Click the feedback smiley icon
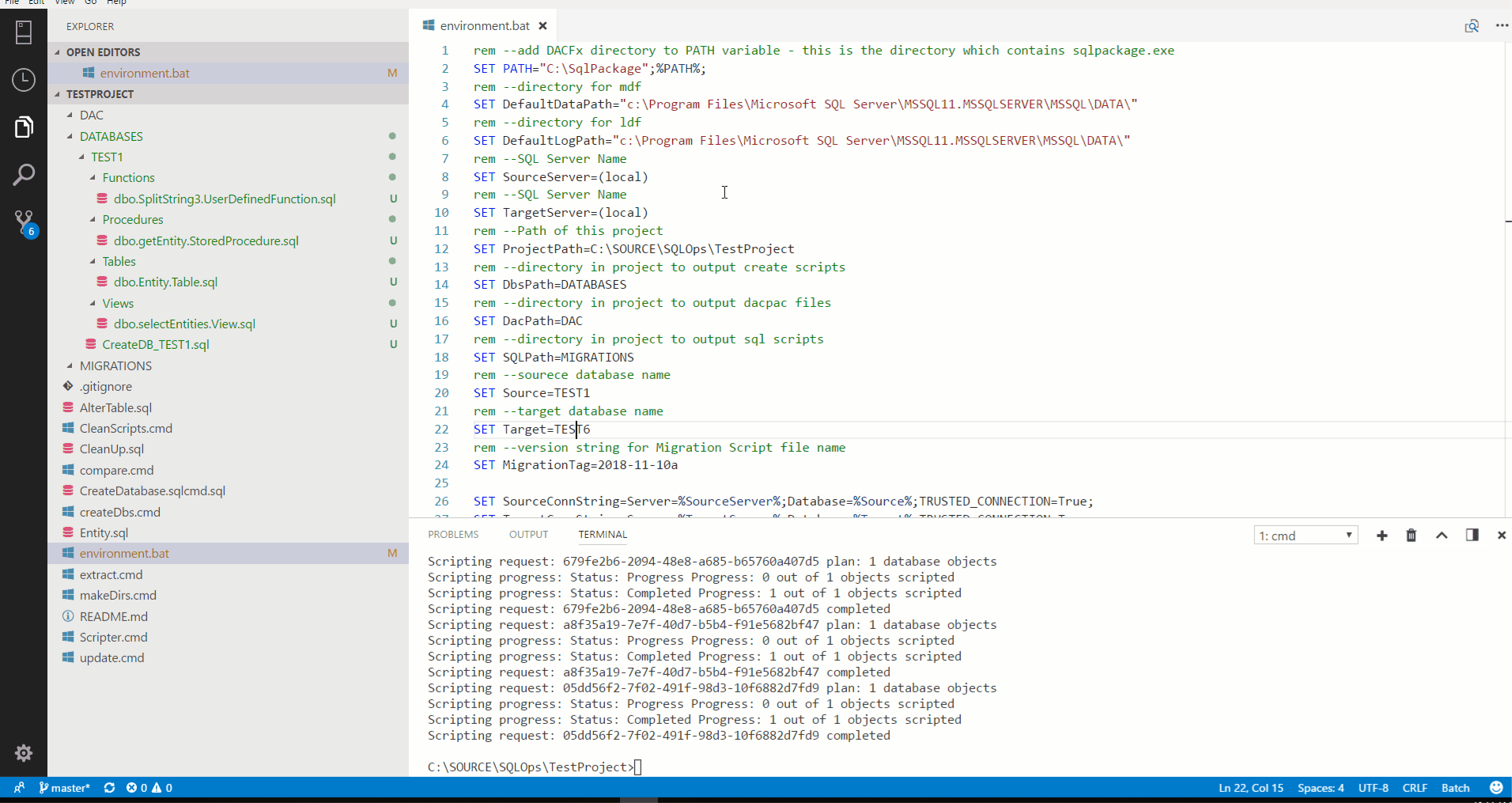This screenshot has width=1512, height=803. tap(1496, 788)
